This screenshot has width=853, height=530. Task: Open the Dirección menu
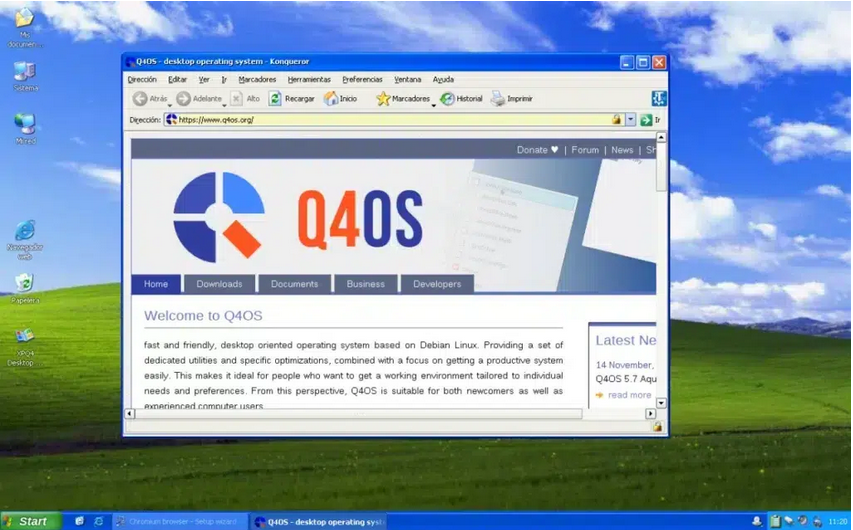(142, 79)
